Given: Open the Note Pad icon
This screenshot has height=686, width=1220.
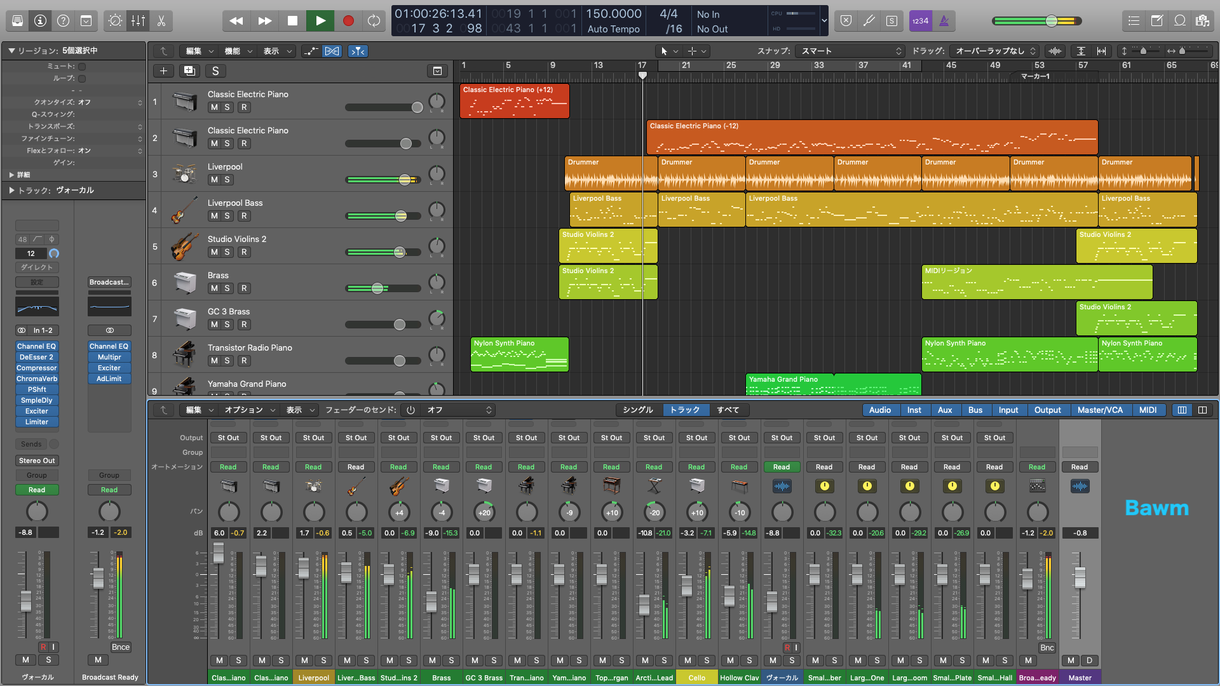Looking at the screenshot, I should pos(1156,21).
